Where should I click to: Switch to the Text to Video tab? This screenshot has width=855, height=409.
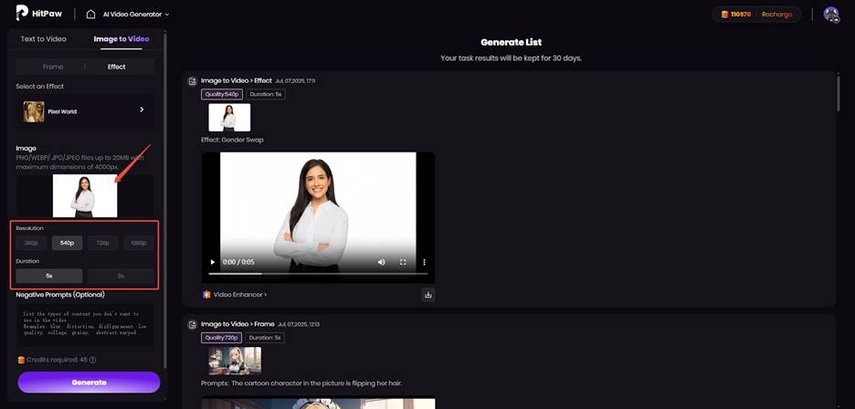click(x=44, y=39)
